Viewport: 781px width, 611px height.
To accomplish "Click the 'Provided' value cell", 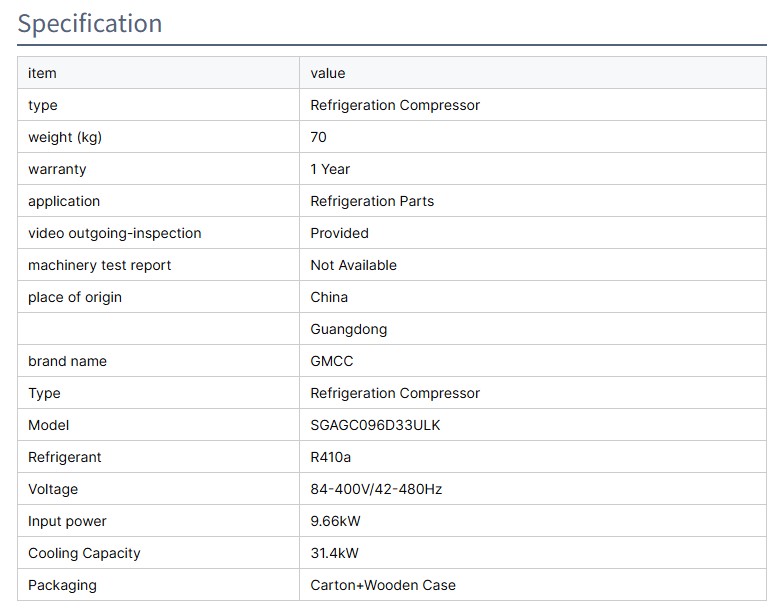I will pyautogui.click(x=340, y=233).
